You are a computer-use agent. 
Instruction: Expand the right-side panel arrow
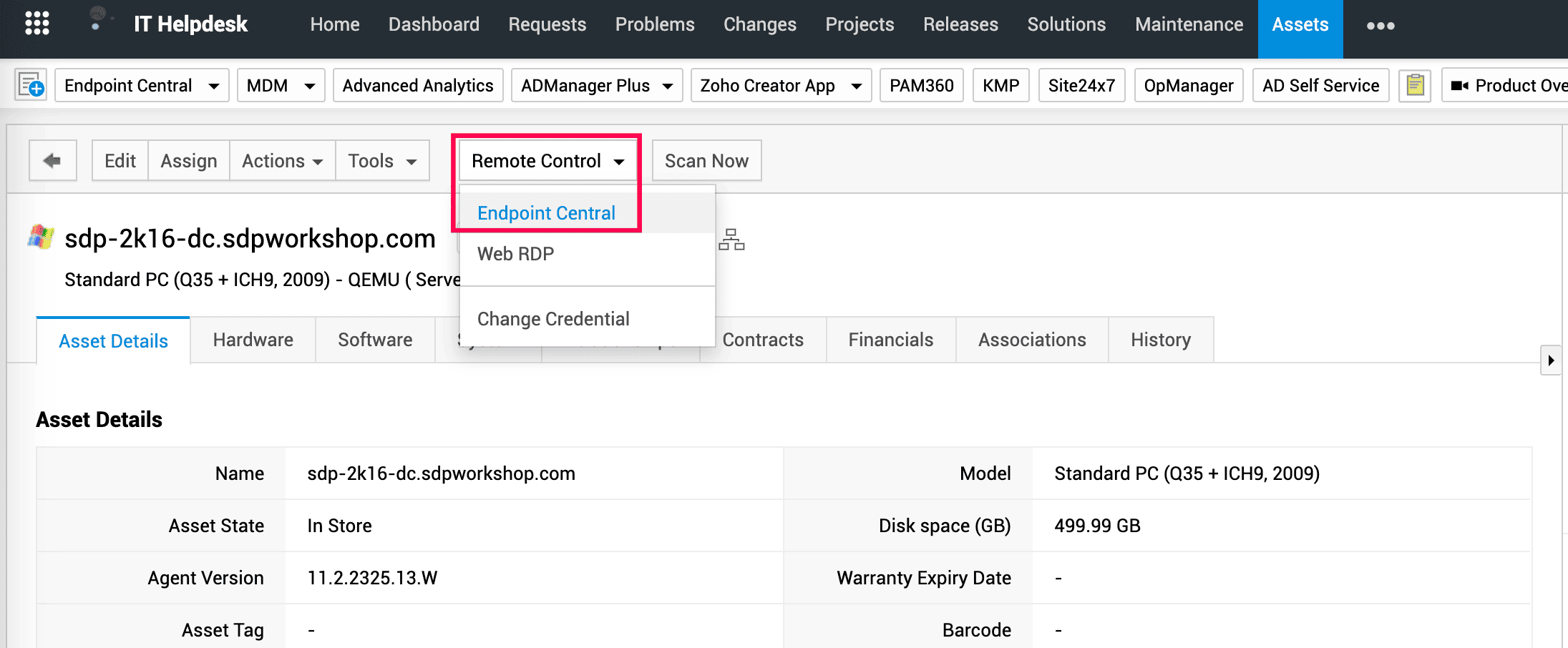coord(1551,360)
